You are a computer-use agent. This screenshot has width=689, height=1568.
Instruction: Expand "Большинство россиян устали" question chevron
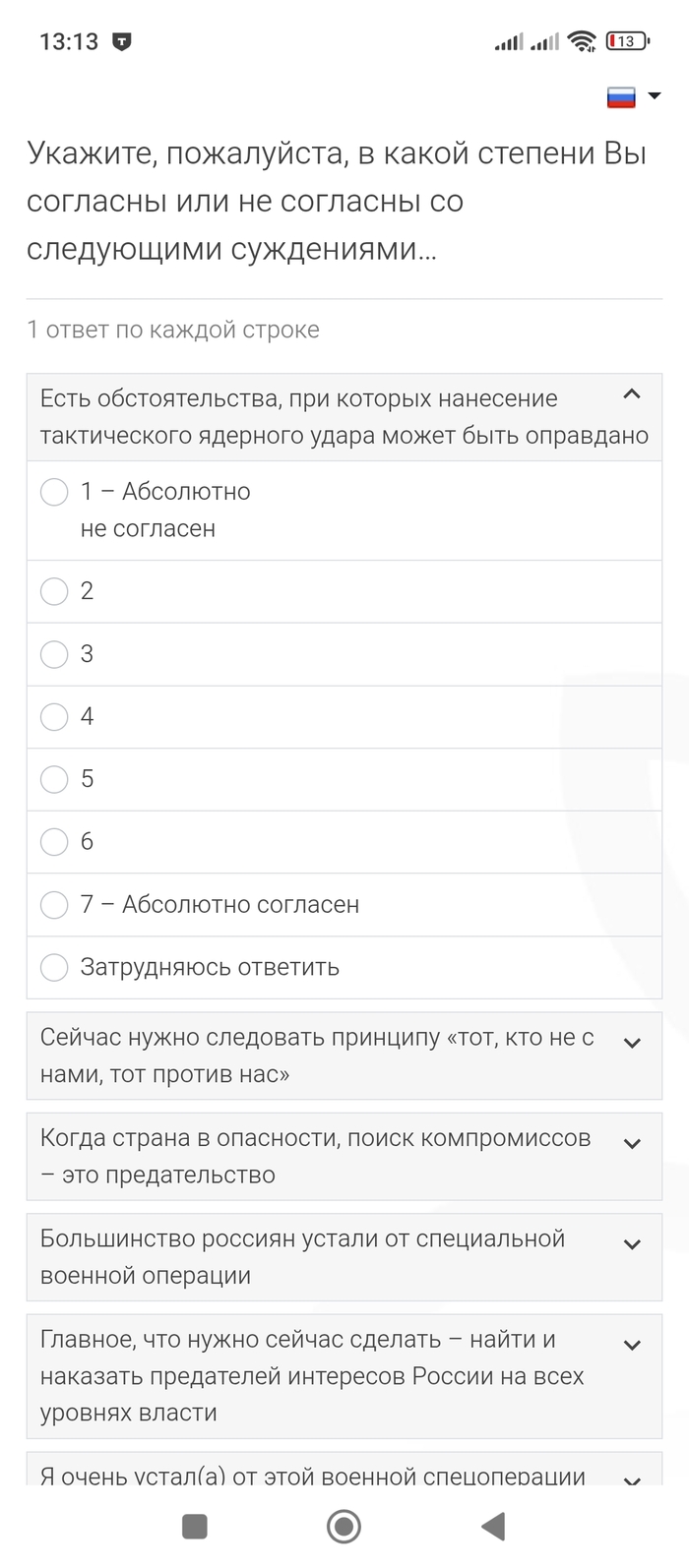(633, 1244)
